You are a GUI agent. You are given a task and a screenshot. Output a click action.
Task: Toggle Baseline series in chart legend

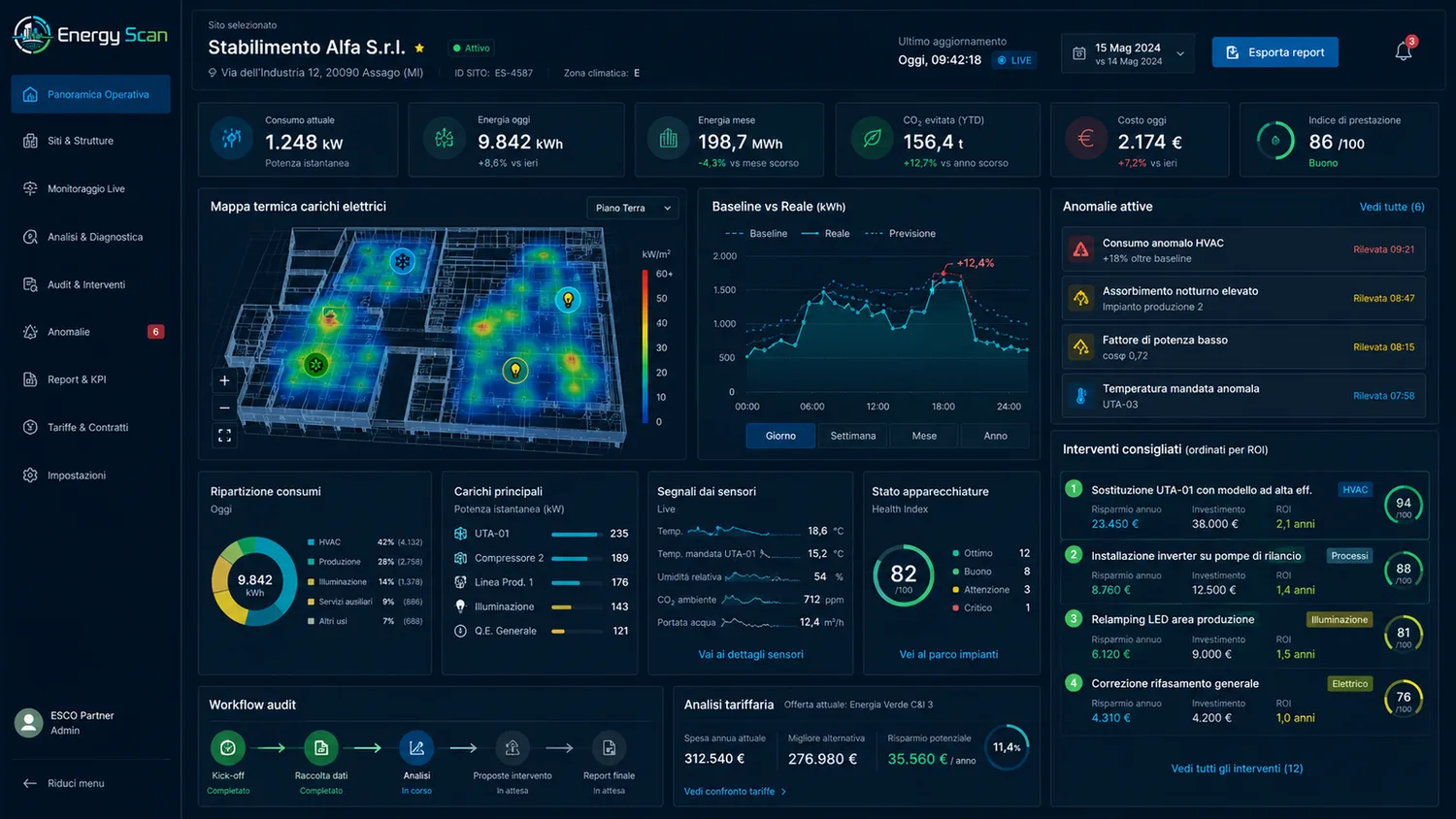tap(756, 234)
